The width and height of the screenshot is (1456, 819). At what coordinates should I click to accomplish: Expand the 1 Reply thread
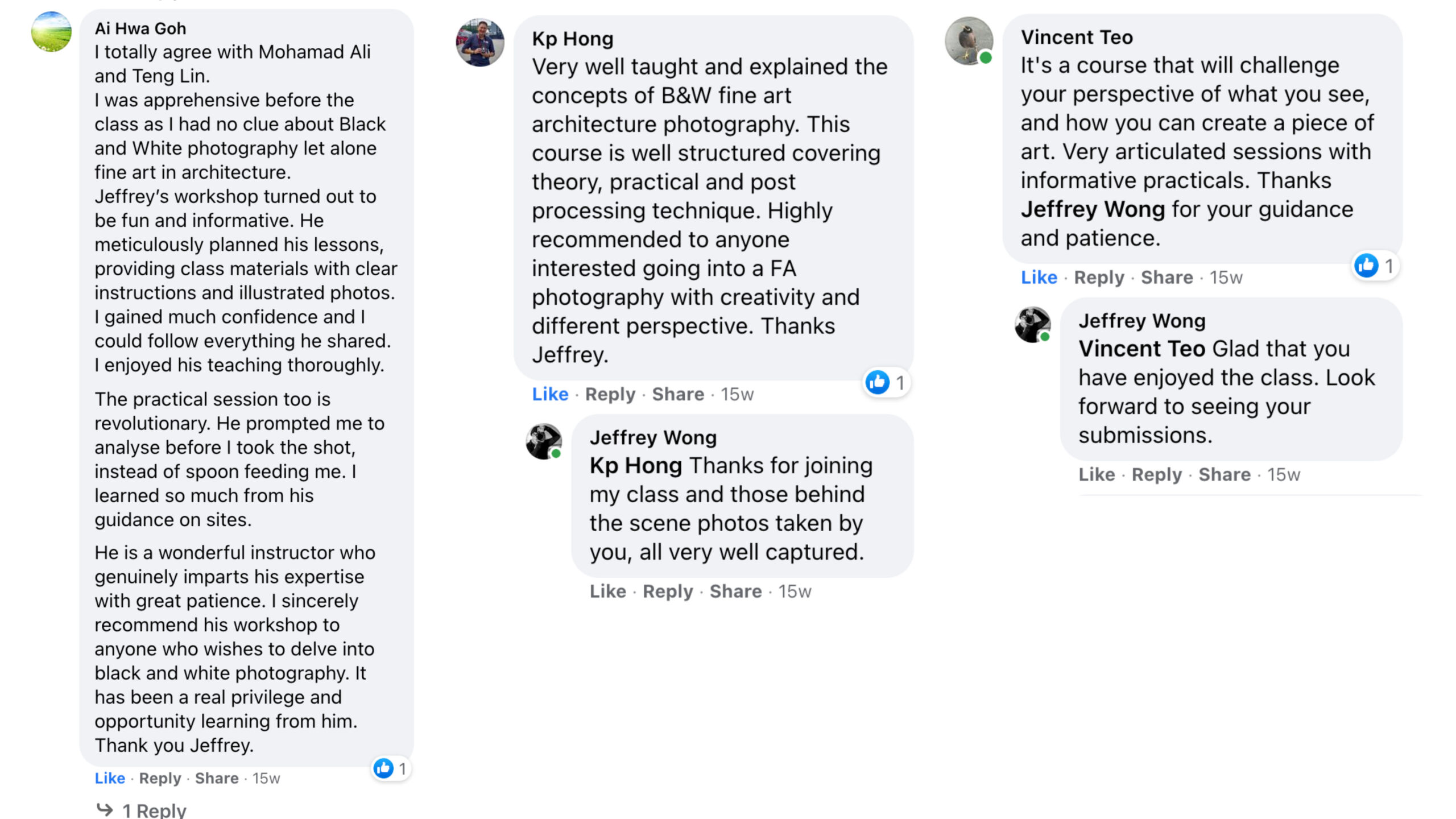(x=154, y=810)
